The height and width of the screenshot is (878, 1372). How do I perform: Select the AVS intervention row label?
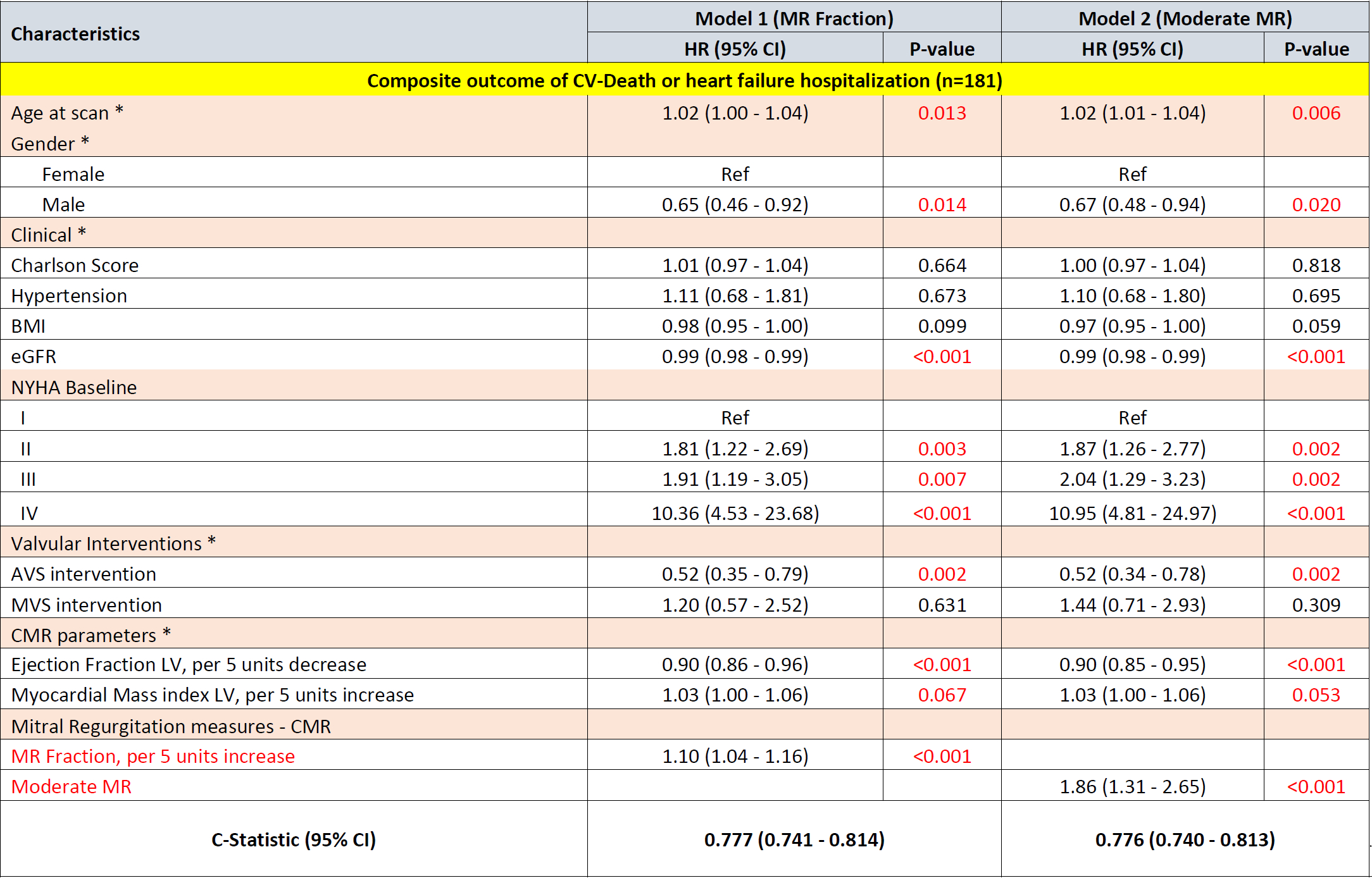(84, 574)
